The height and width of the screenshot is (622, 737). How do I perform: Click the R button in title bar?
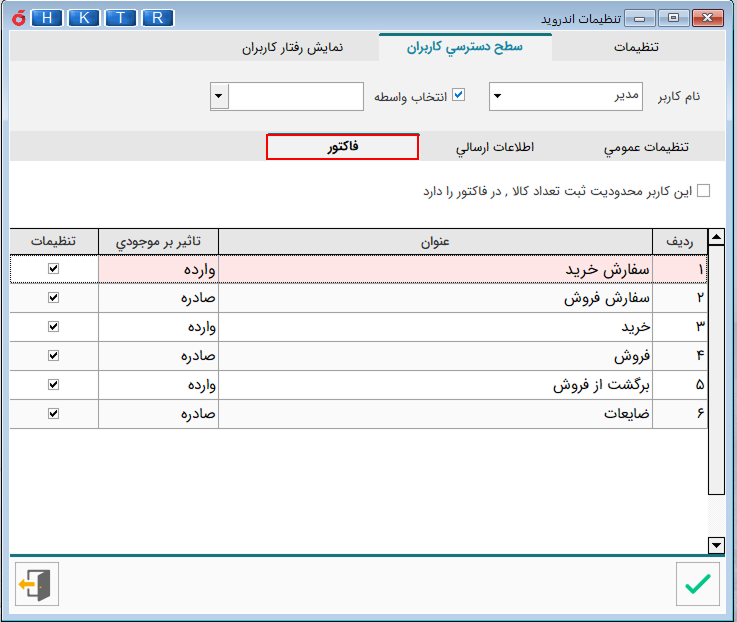[157, 18]
